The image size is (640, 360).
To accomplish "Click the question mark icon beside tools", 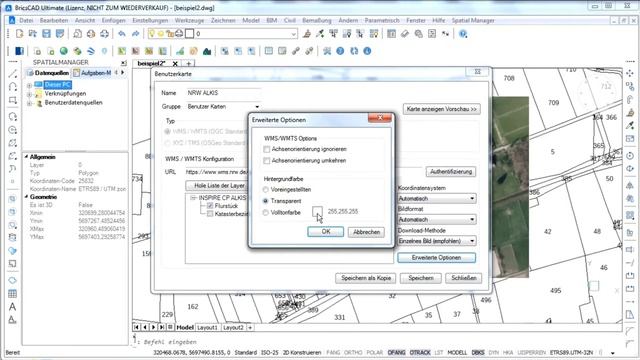I will [x=340, y=51].
